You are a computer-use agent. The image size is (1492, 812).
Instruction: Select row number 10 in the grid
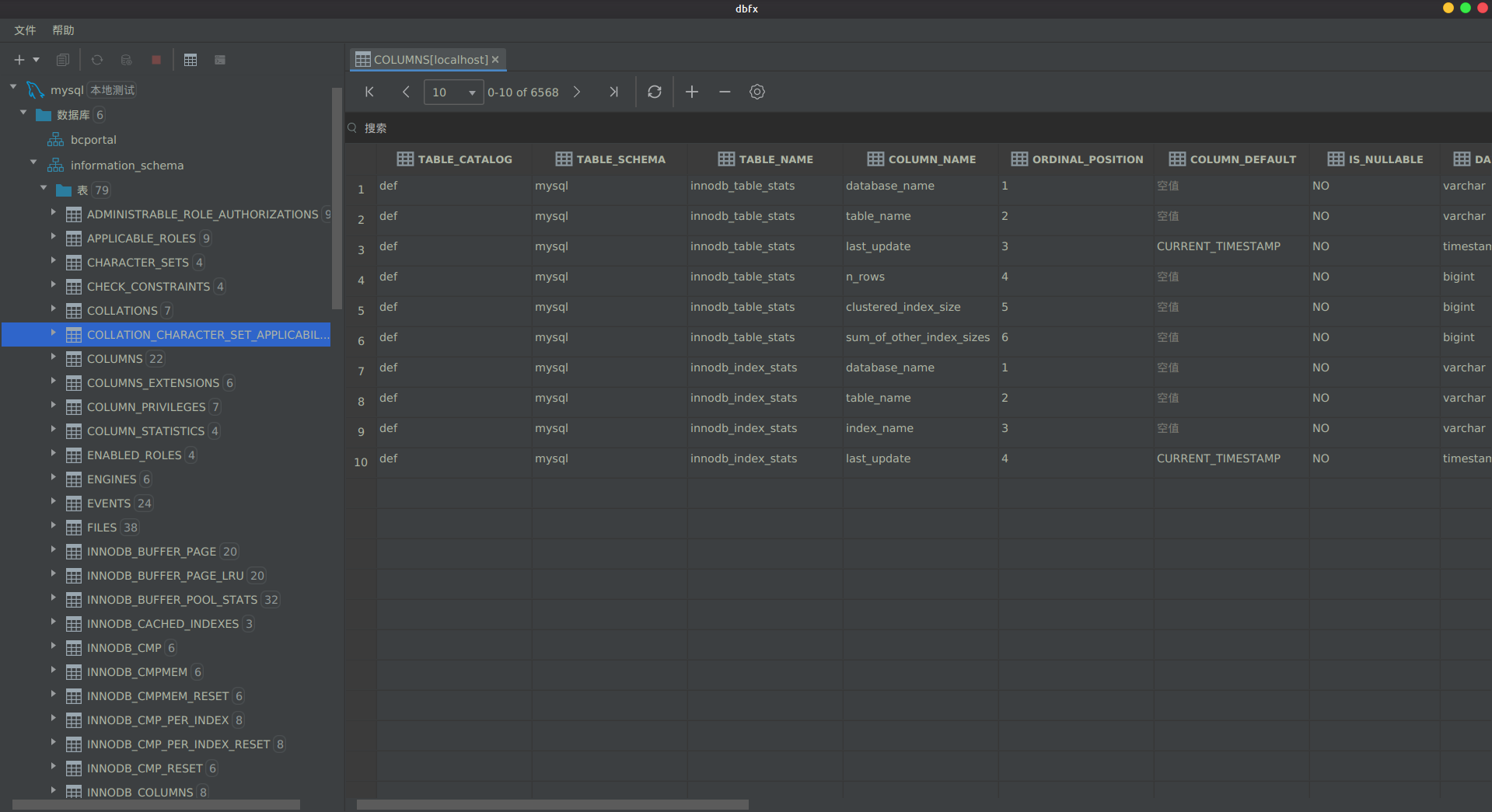361,462
